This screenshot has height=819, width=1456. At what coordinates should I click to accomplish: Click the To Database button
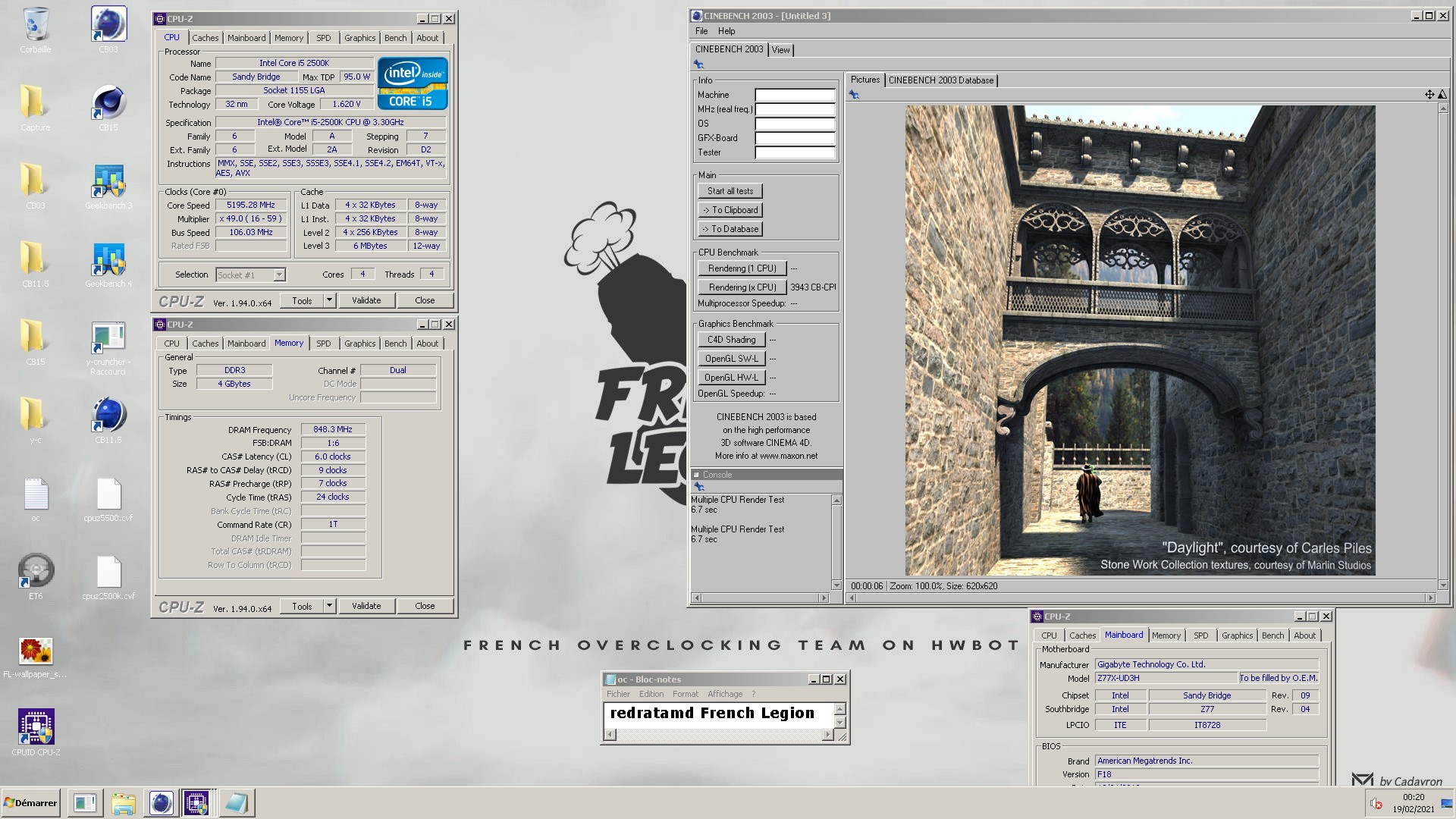pyautogui.click(x=730, y=229)
